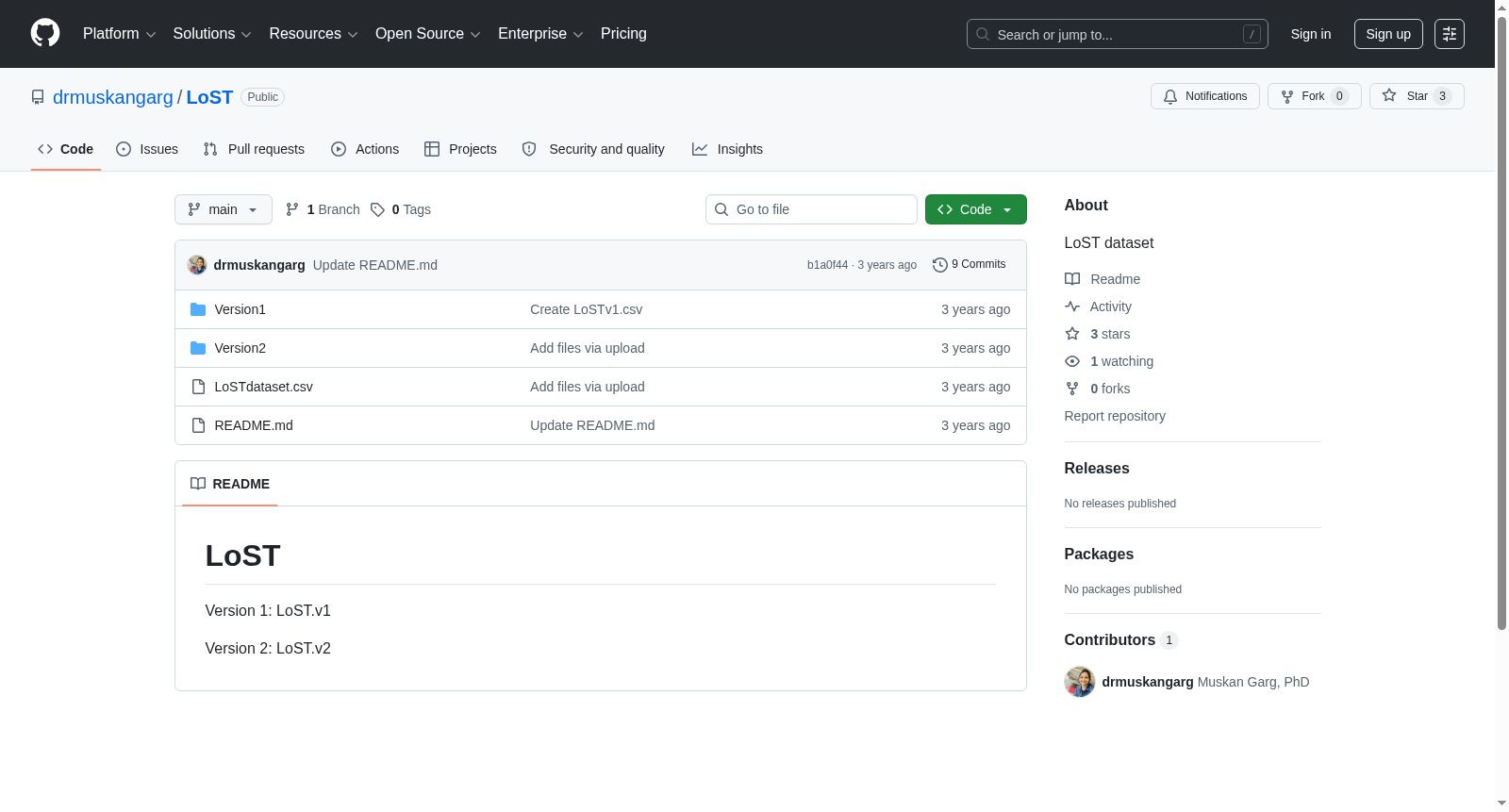View the 1 watching link
The height and width of the screenshot is (812, 1509).
click(1109, 361)
